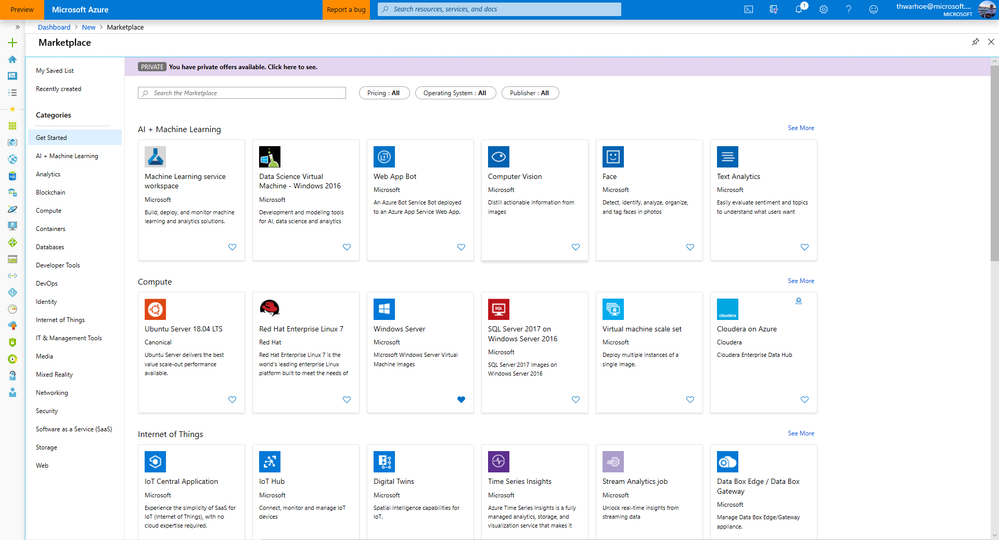Expand the left sidebar chevron
Image resolution: width=999 pixels, height=540 pixels.
coord(17,27)
